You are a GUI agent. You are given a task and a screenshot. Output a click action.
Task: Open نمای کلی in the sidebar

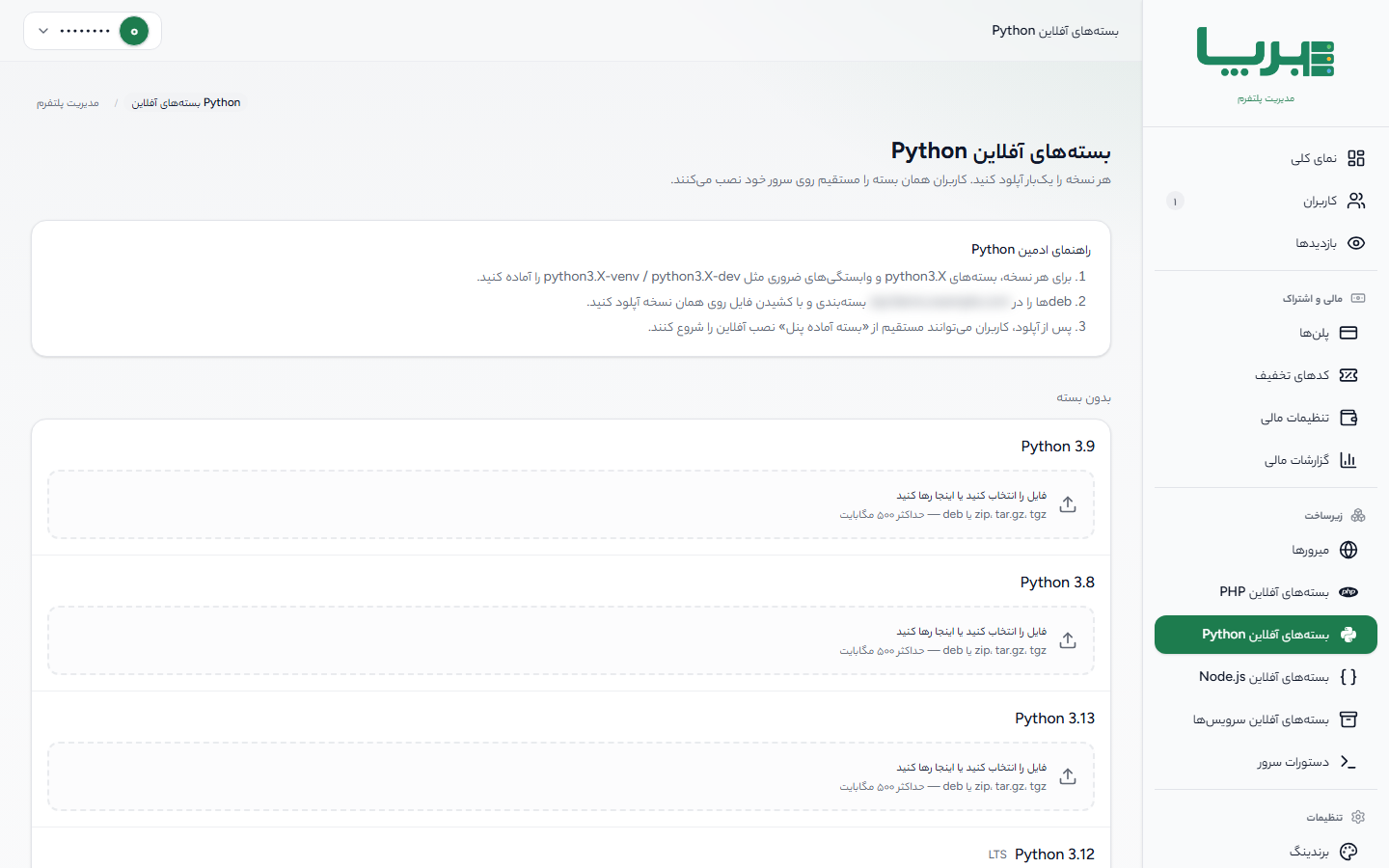1266,158
